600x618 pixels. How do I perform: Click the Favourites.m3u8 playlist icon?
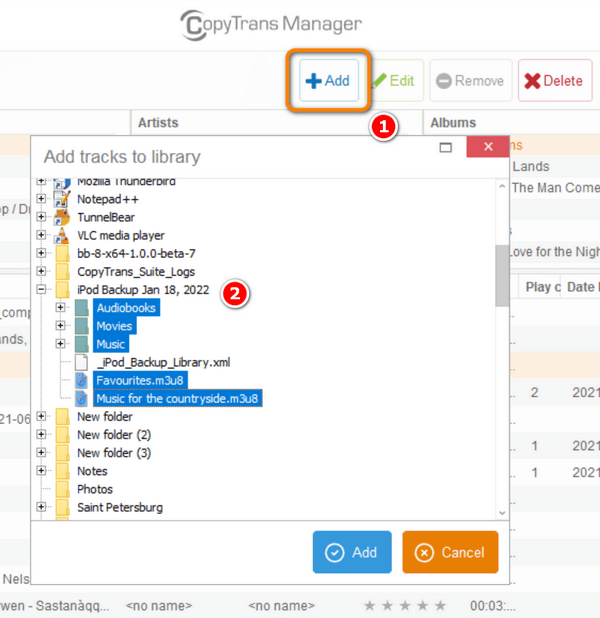81,380
